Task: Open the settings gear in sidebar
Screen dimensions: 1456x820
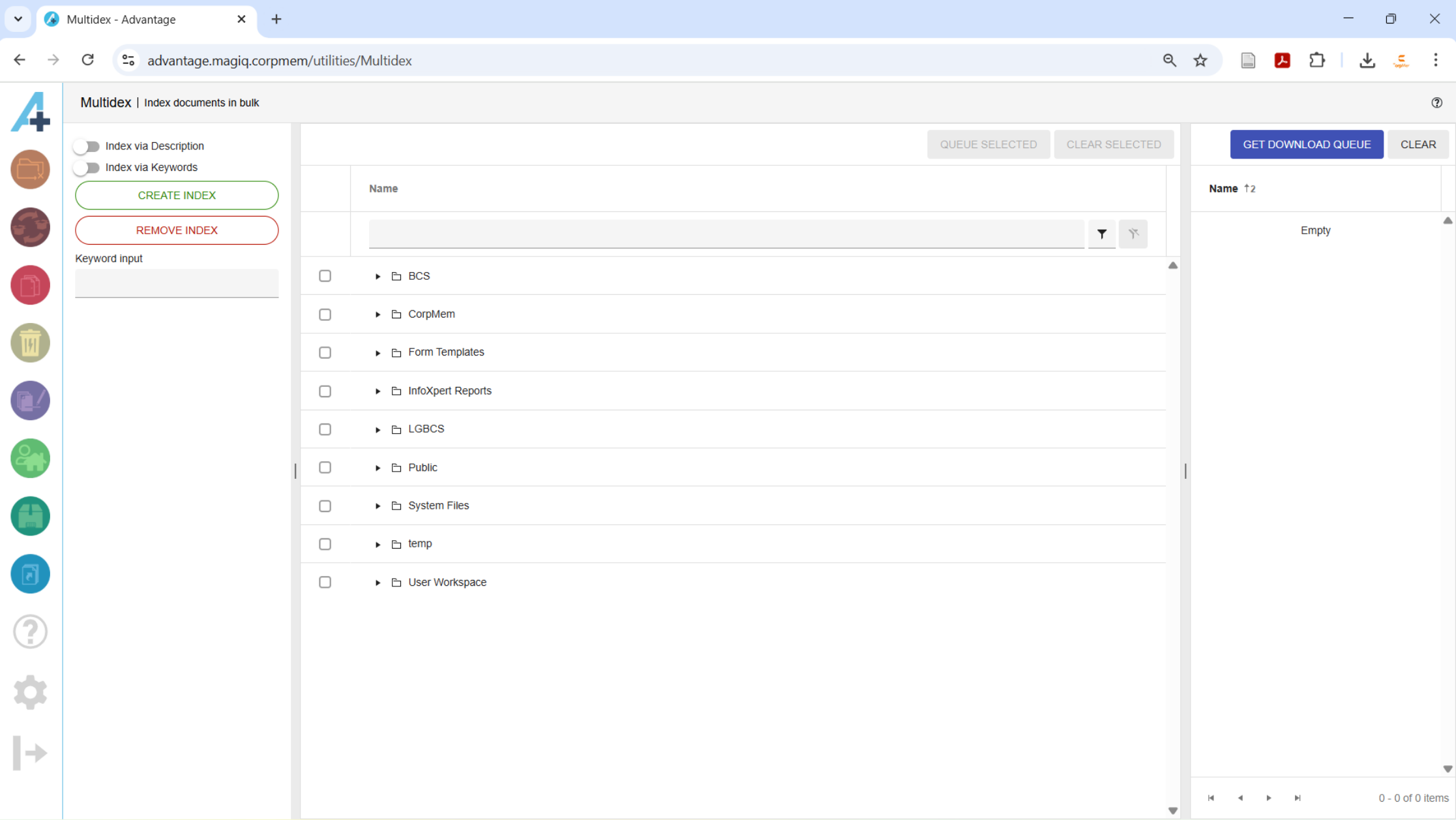Action: (30, 692)
